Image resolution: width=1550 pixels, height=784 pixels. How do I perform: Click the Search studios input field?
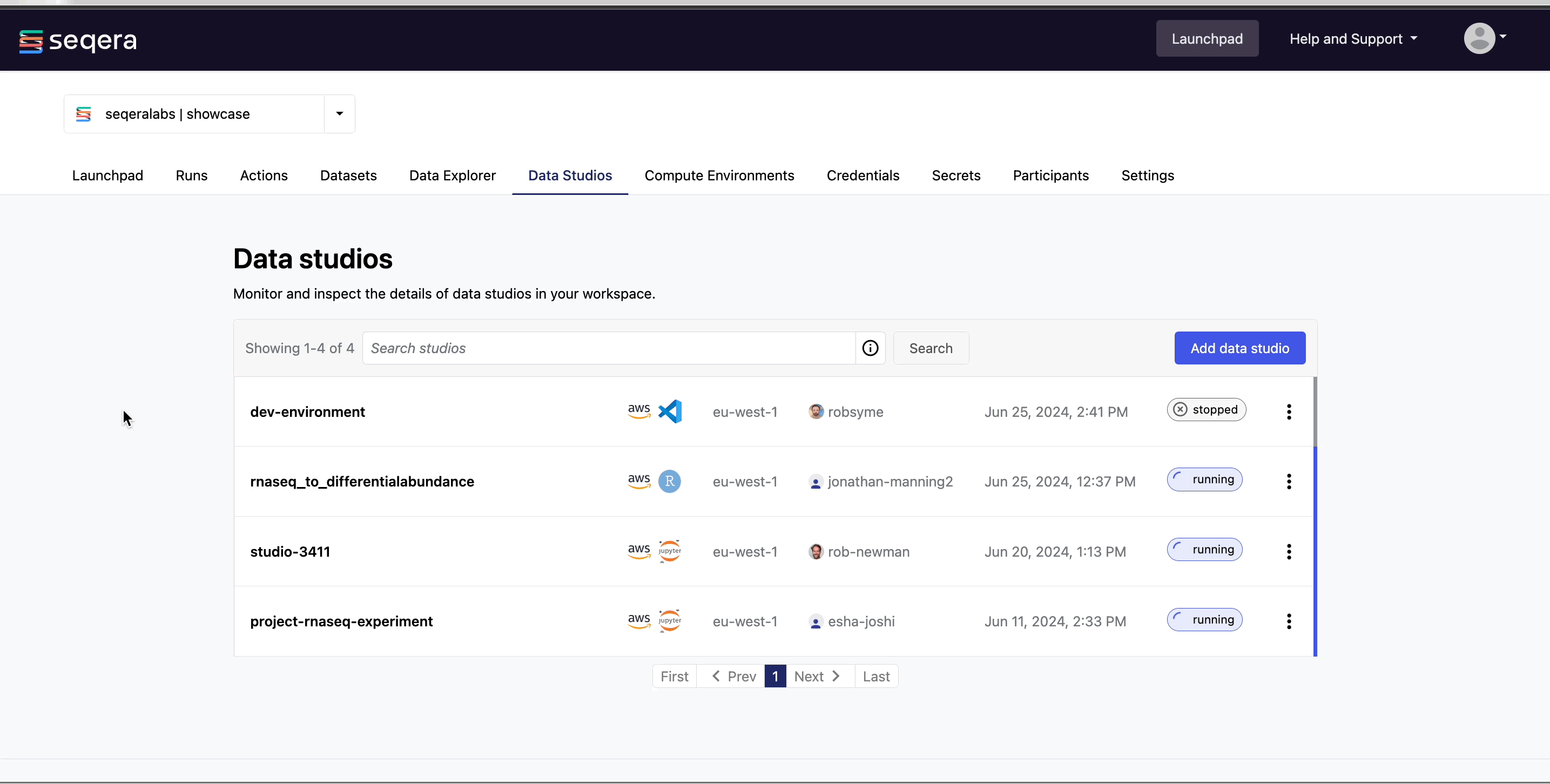(608, 348)
